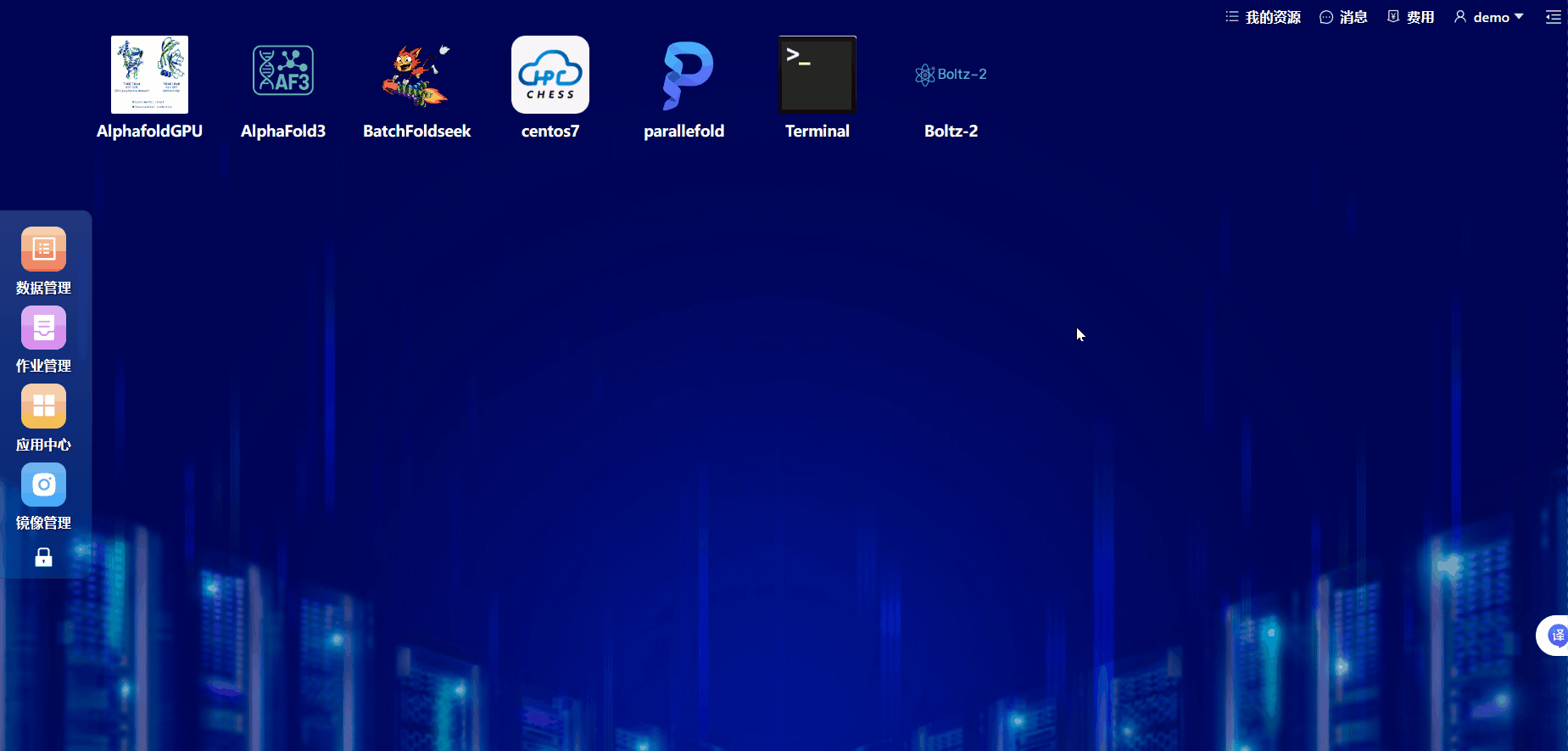Click the AlphafoldGPU label text
Screen dimensions: 1568x751
(149, 131)
